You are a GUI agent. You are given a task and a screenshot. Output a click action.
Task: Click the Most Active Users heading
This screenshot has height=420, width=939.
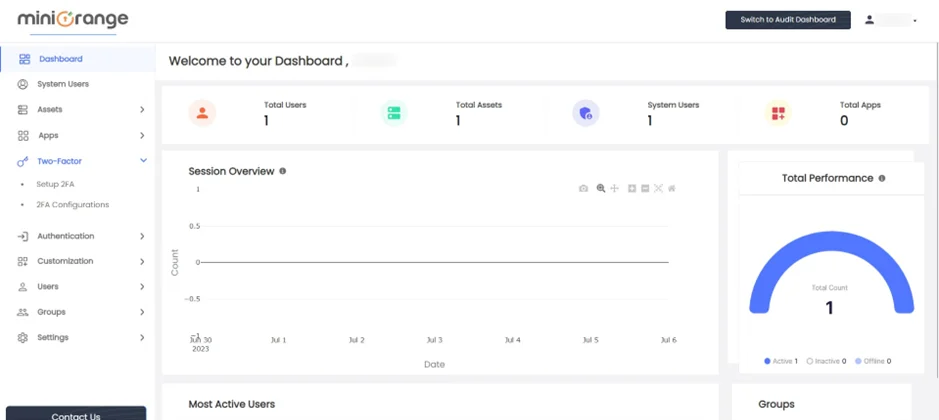pos(232,404)
